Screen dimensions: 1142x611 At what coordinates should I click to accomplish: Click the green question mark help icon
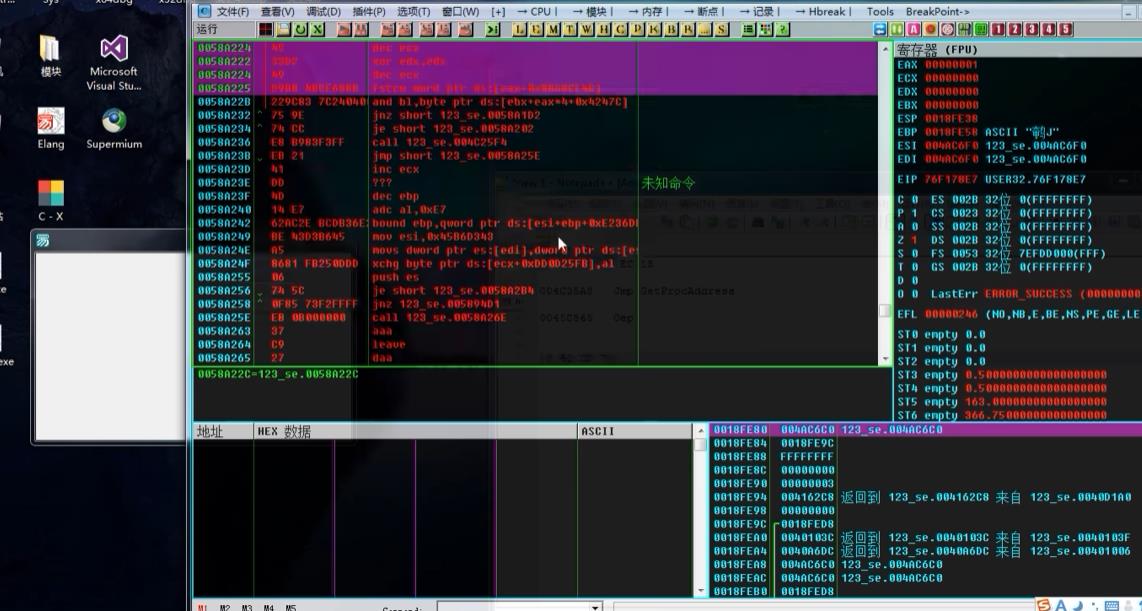783,29
